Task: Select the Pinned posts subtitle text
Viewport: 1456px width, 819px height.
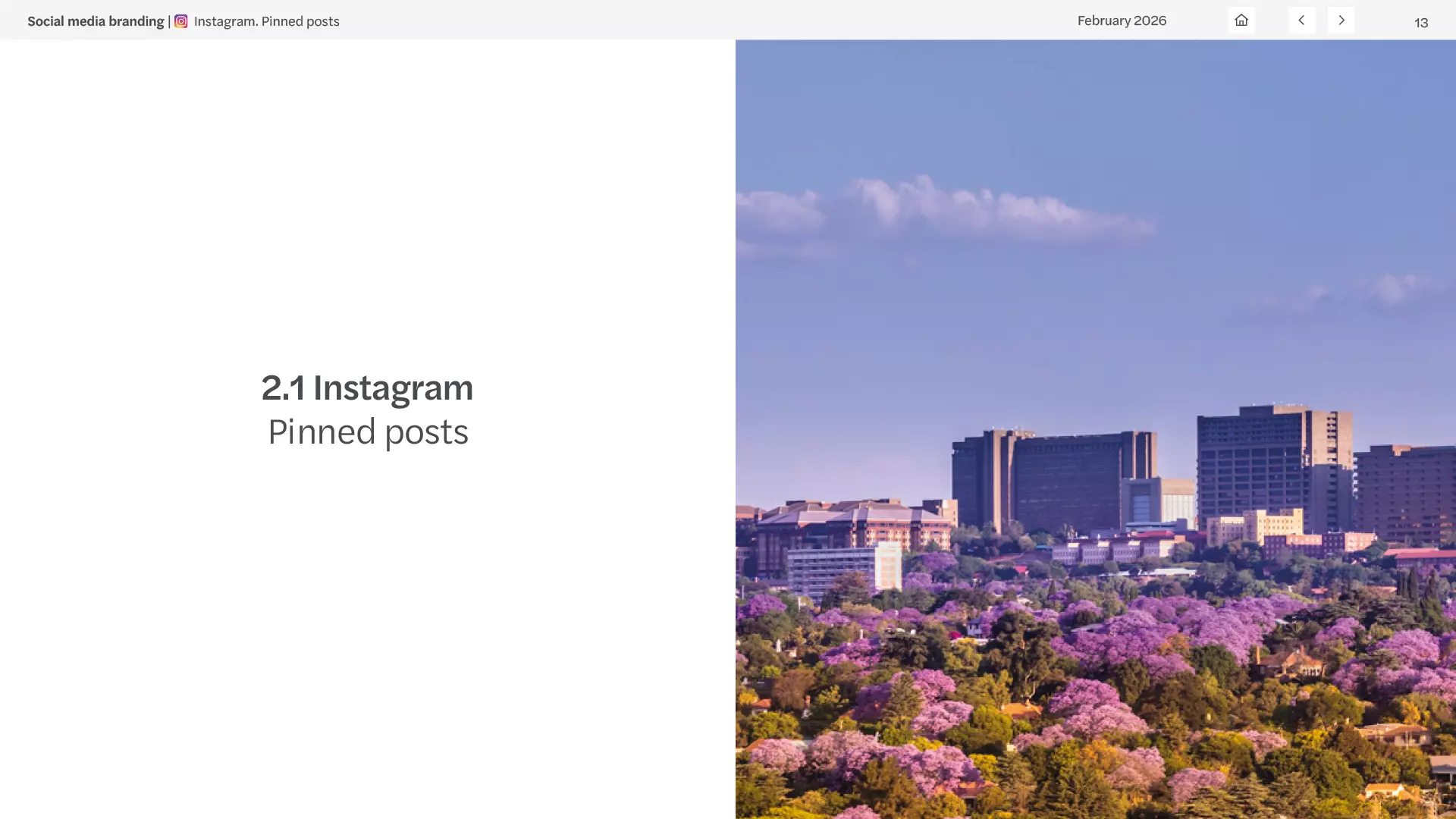Action: coord(368,432)
